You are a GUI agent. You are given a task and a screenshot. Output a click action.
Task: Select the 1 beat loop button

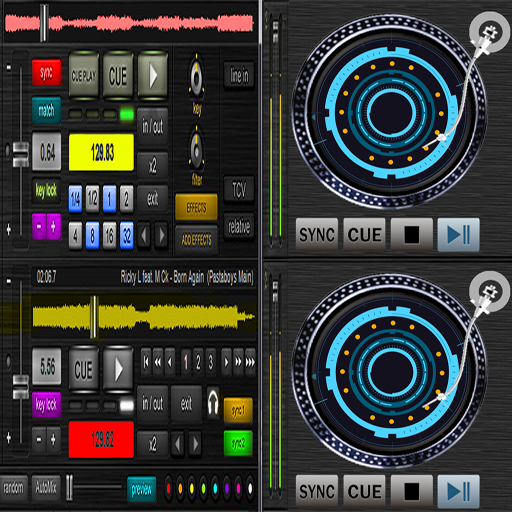coord(109,199)
